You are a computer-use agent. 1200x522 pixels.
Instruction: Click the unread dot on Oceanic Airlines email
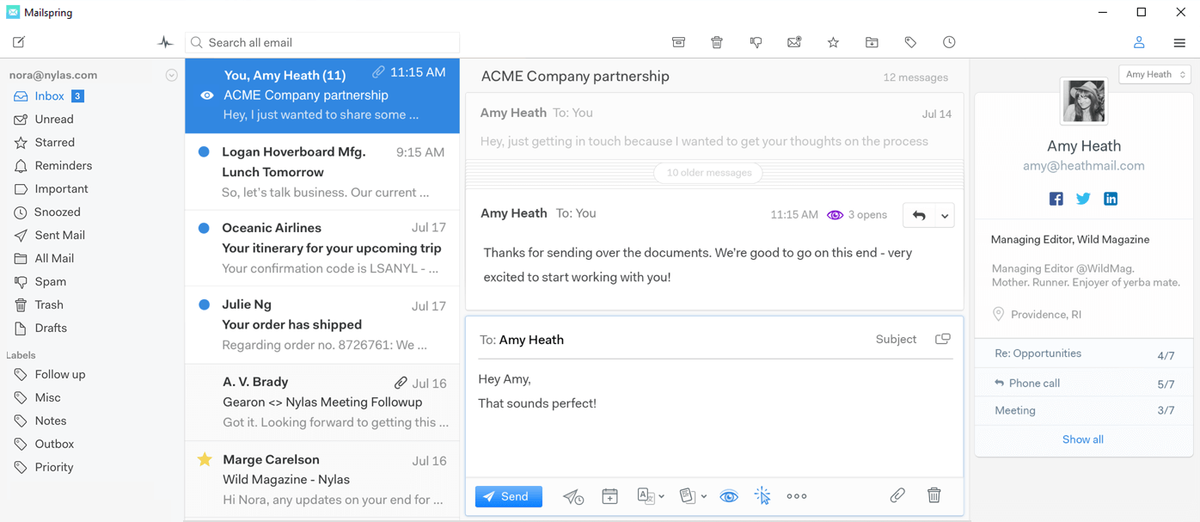(204, 228)
